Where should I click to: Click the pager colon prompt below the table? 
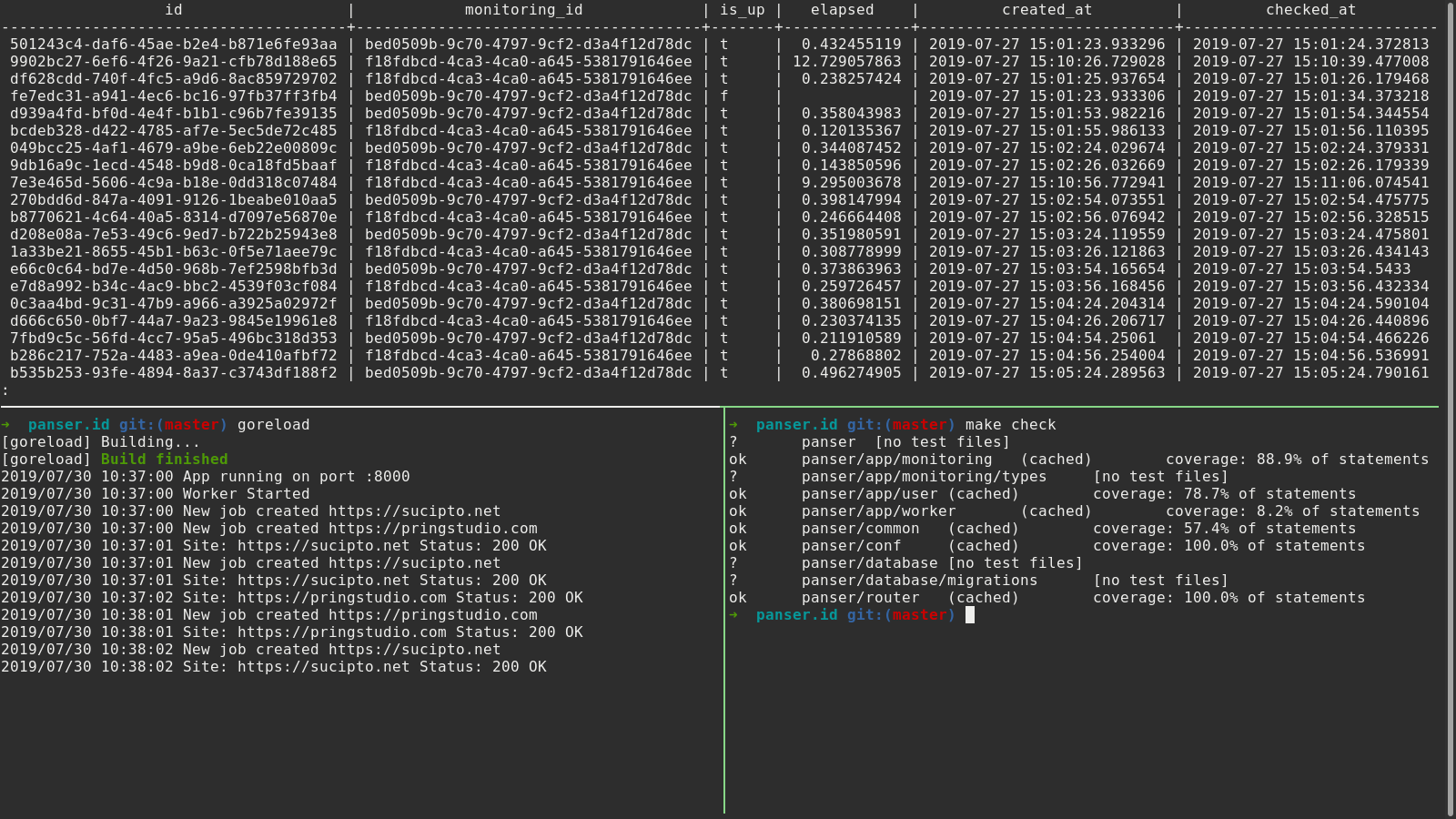pos(5,389)
